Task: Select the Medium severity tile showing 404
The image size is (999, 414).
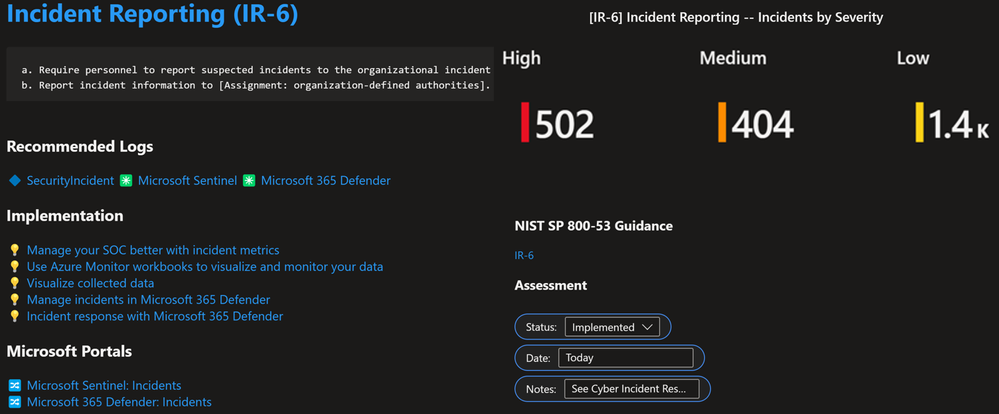Action: tap(756, 124)
